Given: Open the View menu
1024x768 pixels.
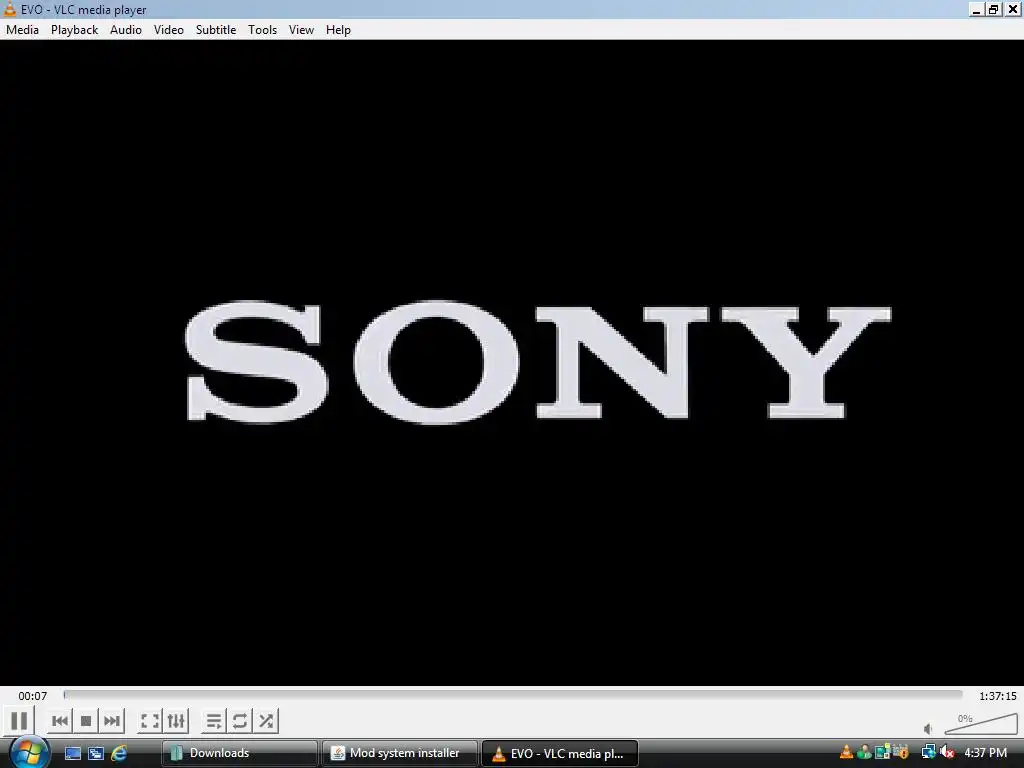Looking at the screenshot, I should pos(301,30).
